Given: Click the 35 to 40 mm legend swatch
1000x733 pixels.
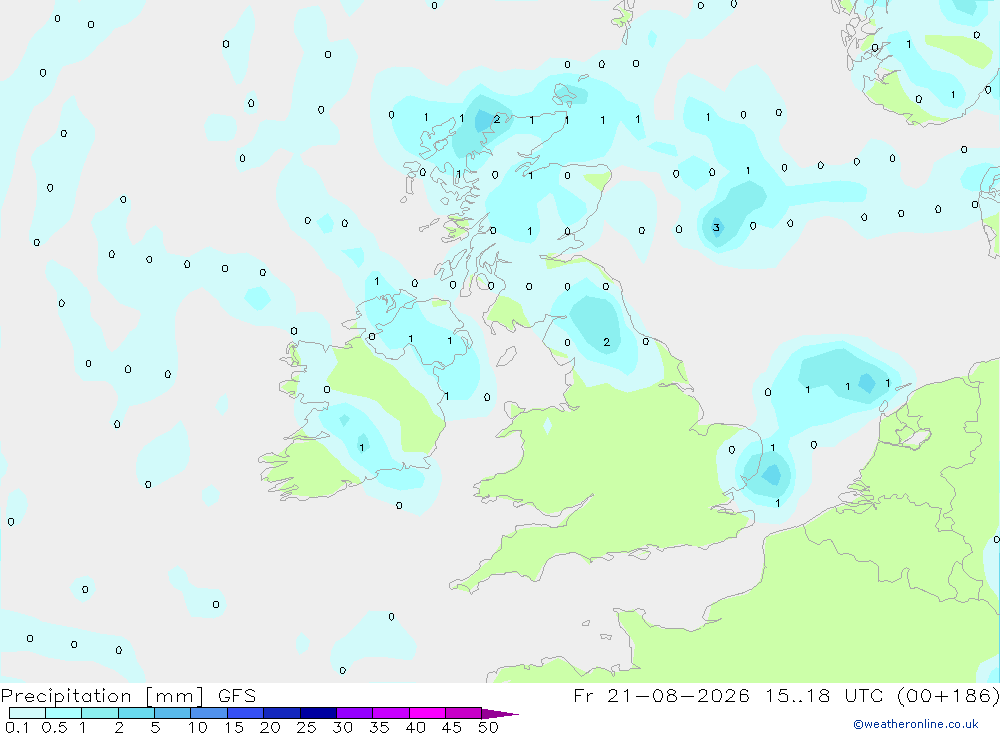Looking at the screenshot, I should [x=391, y=713].
